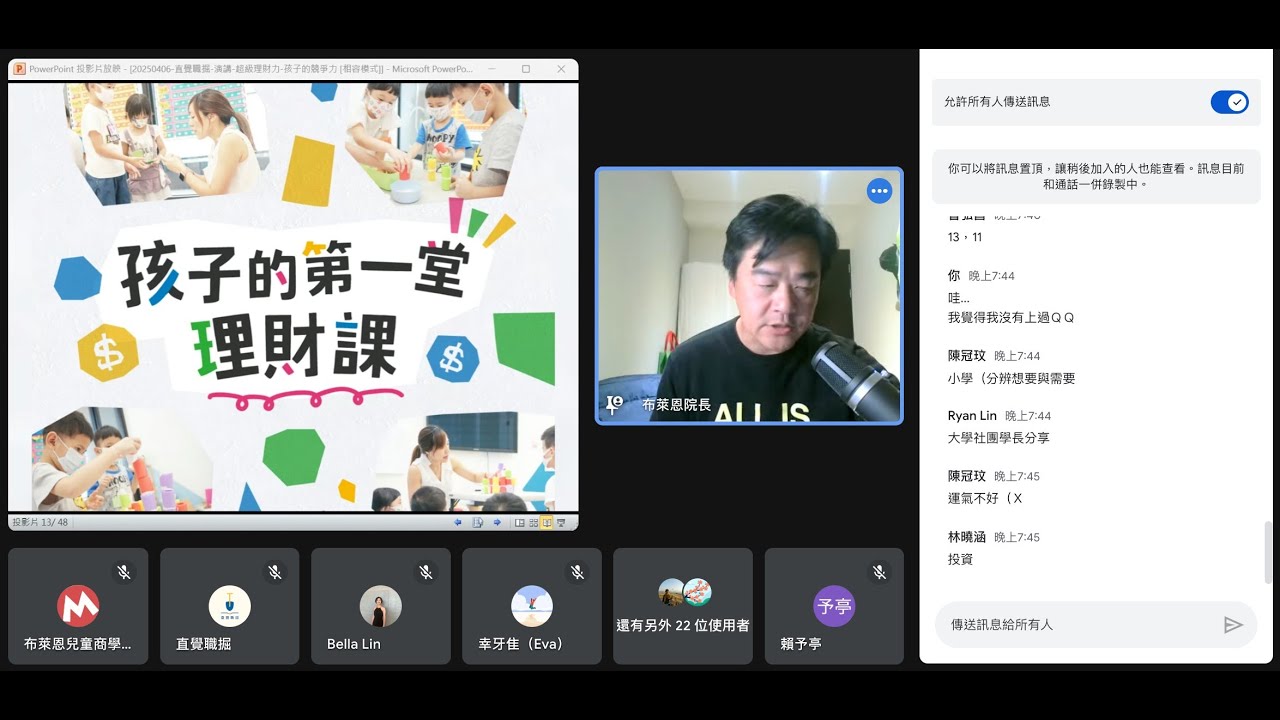
Task: Close the PowerPoint slideshow window
Action: [561, 69]
